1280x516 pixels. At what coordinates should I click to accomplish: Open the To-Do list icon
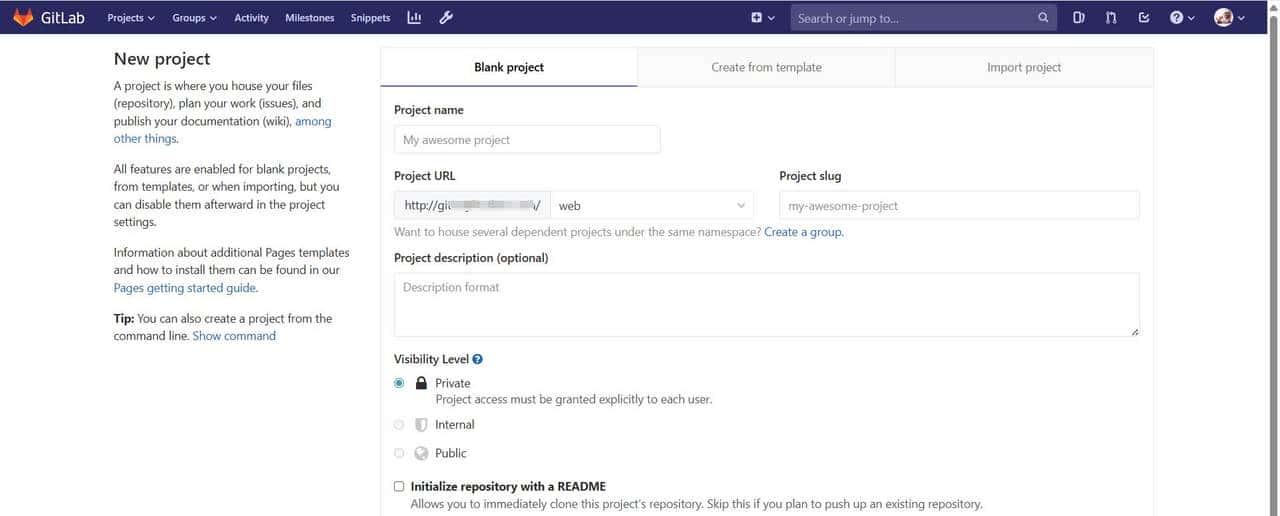(x=1144, y=17)
